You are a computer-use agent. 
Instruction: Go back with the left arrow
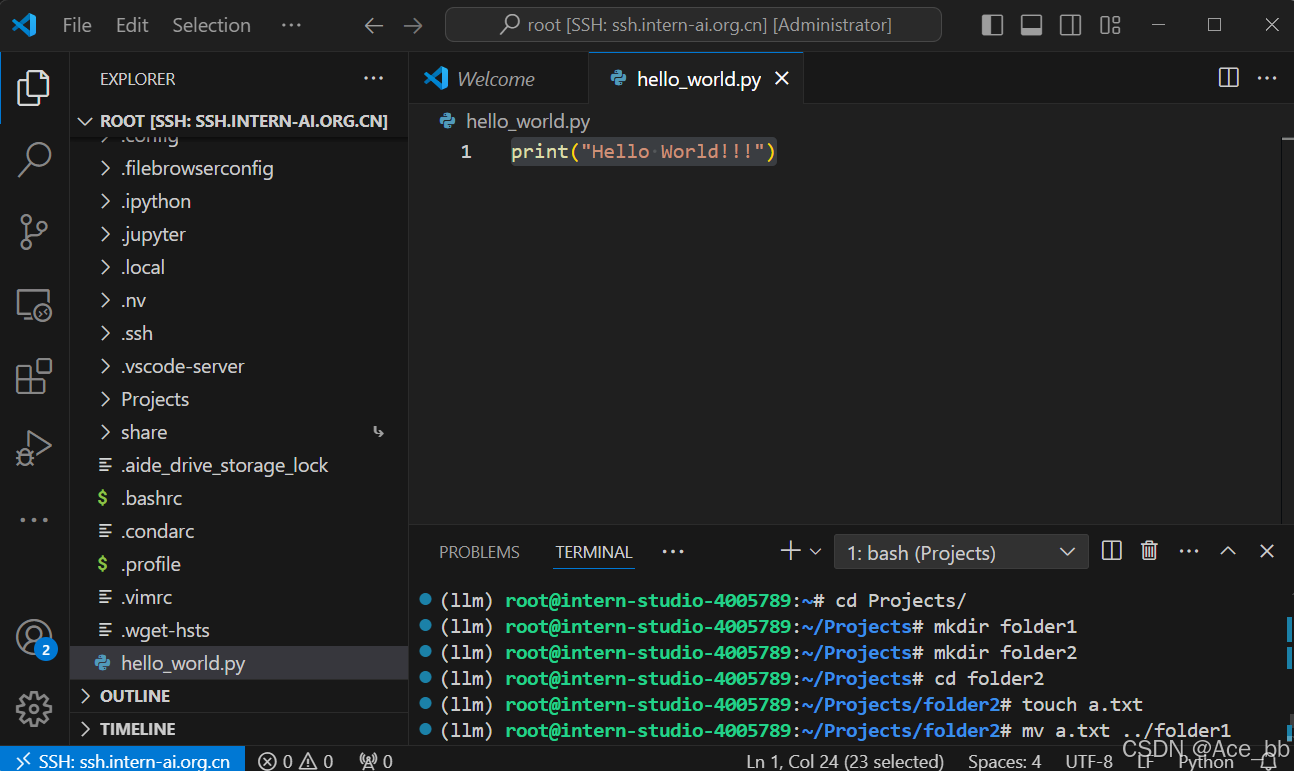pos(374,25)
